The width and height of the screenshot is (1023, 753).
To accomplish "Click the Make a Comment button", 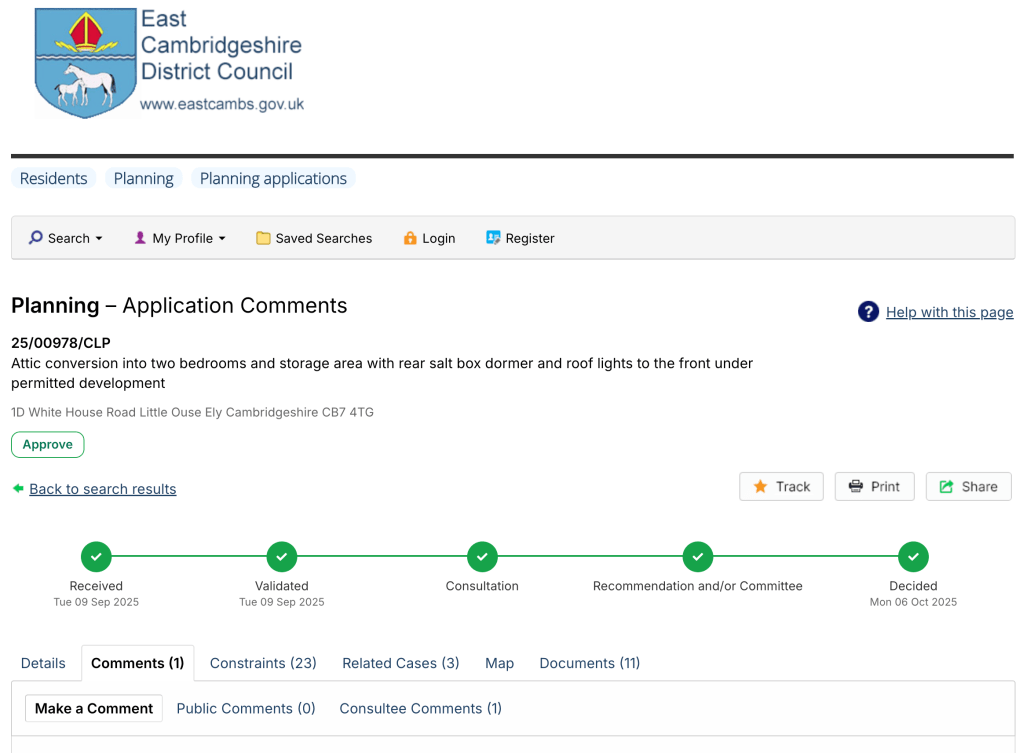I will pos(94,708).
